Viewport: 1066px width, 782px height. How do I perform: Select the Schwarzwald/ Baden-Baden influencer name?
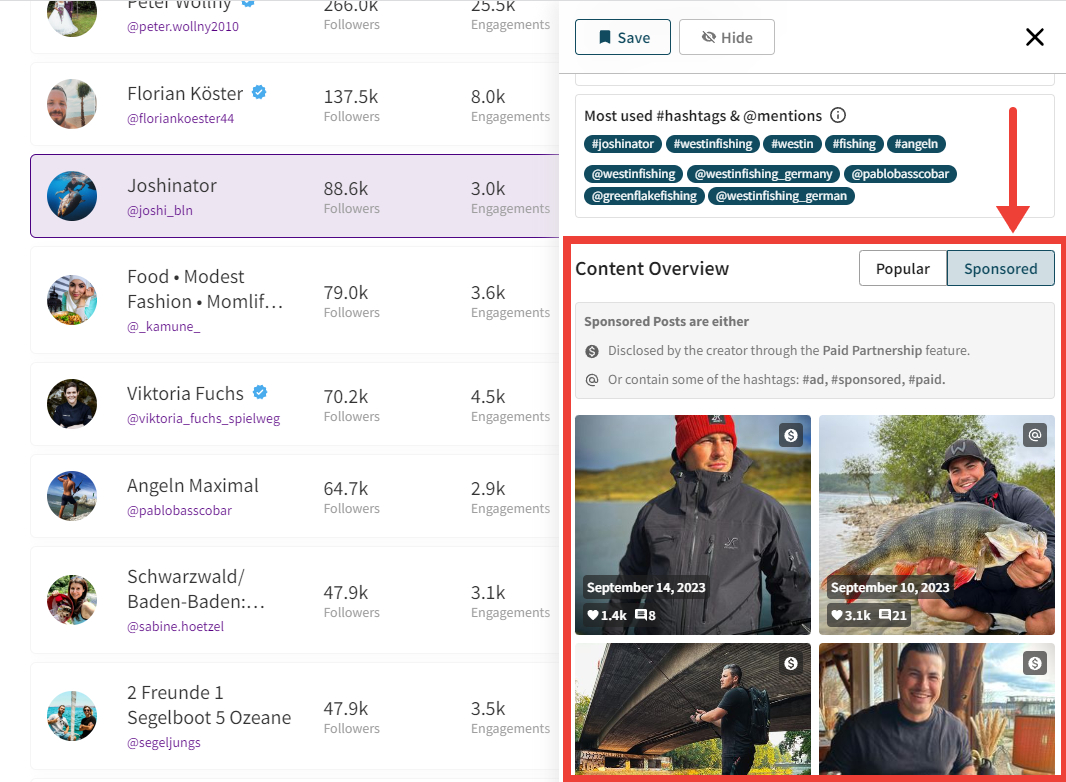tap(196, 589)
